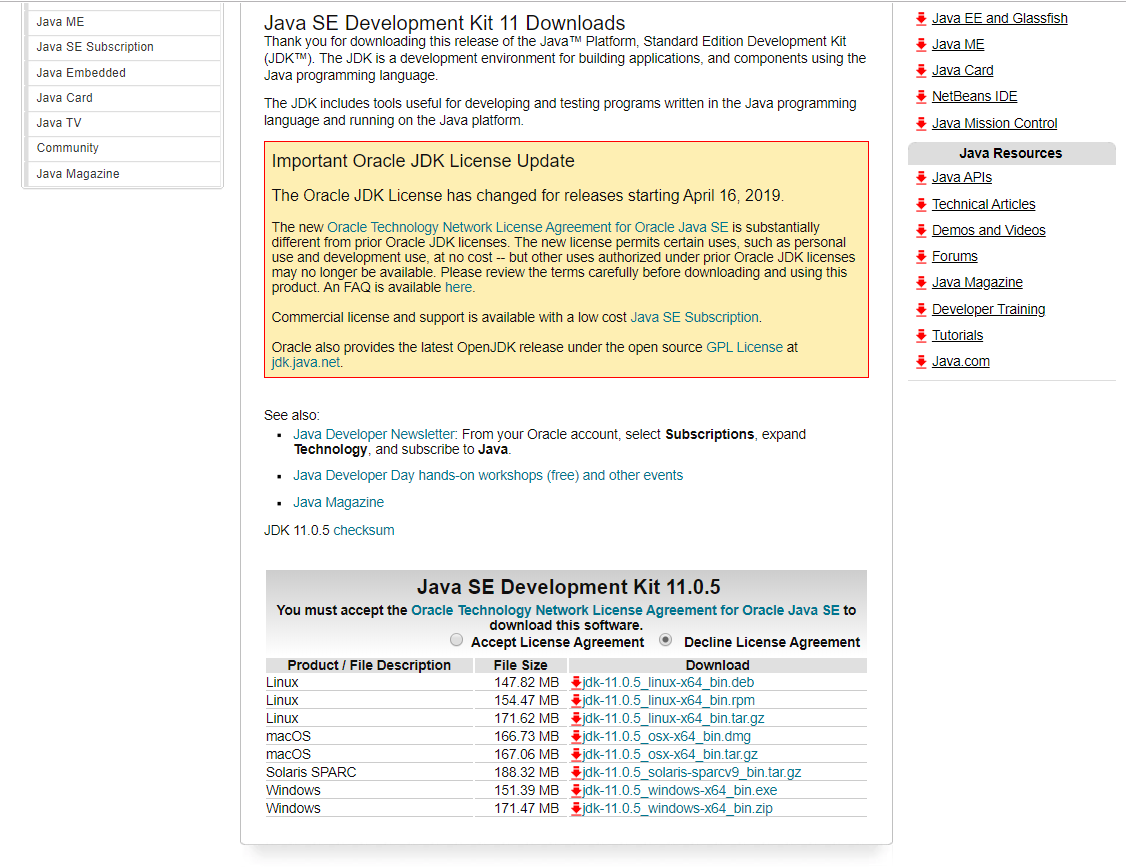Click red arrow icon beside Demos and Videos
The height and width of the screenshot is (868, 1126).
tap(921, 230)
